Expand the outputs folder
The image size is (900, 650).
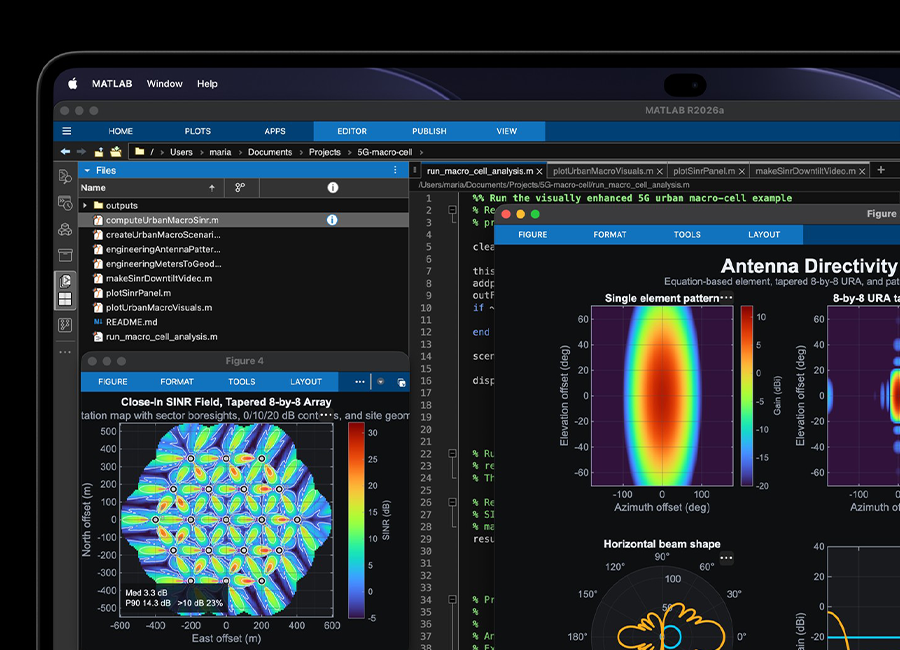[x=85, y=205]
